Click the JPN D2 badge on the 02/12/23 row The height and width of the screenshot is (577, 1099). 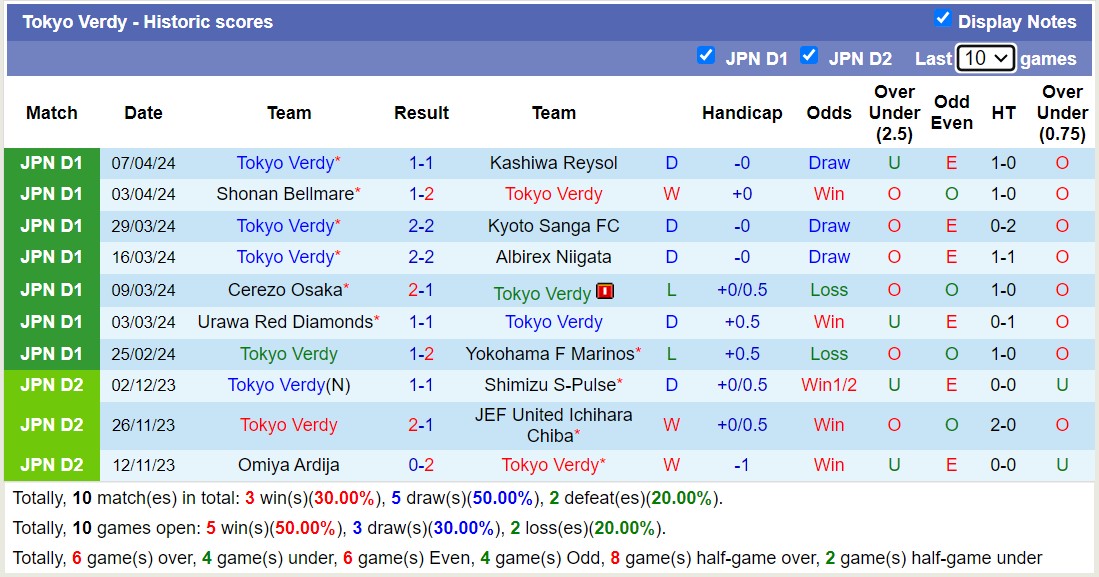click(x=51, y=385)
